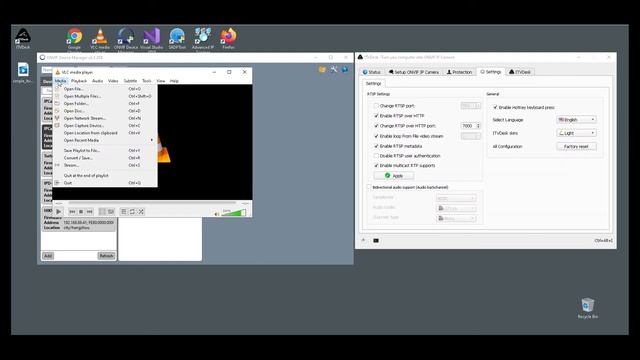Viewport: 640px width, 360px height.
Task: Open VLC Tools menu
Action: [x=147, y=81]
